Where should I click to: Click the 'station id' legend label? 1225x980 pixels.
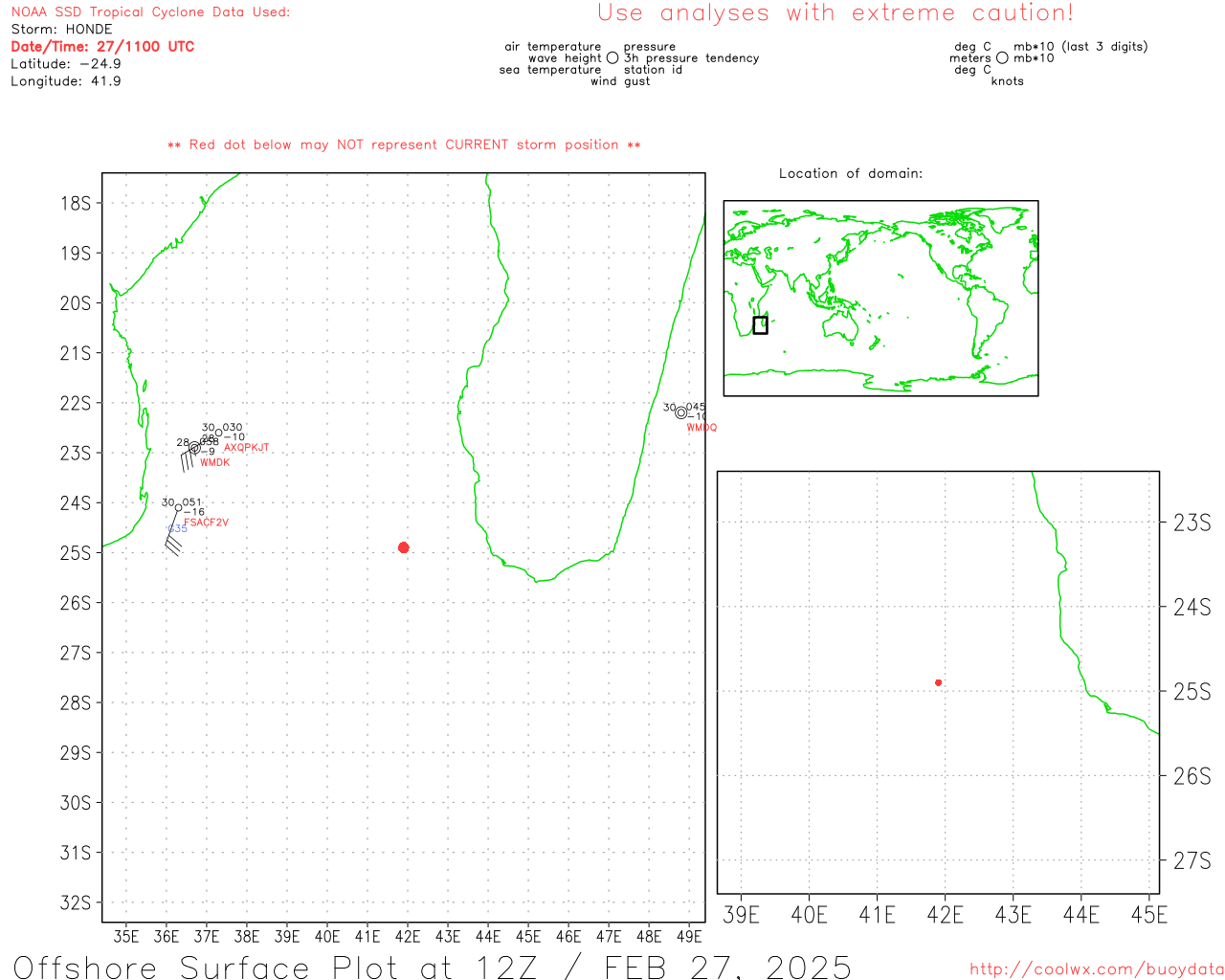coord(653,70)
